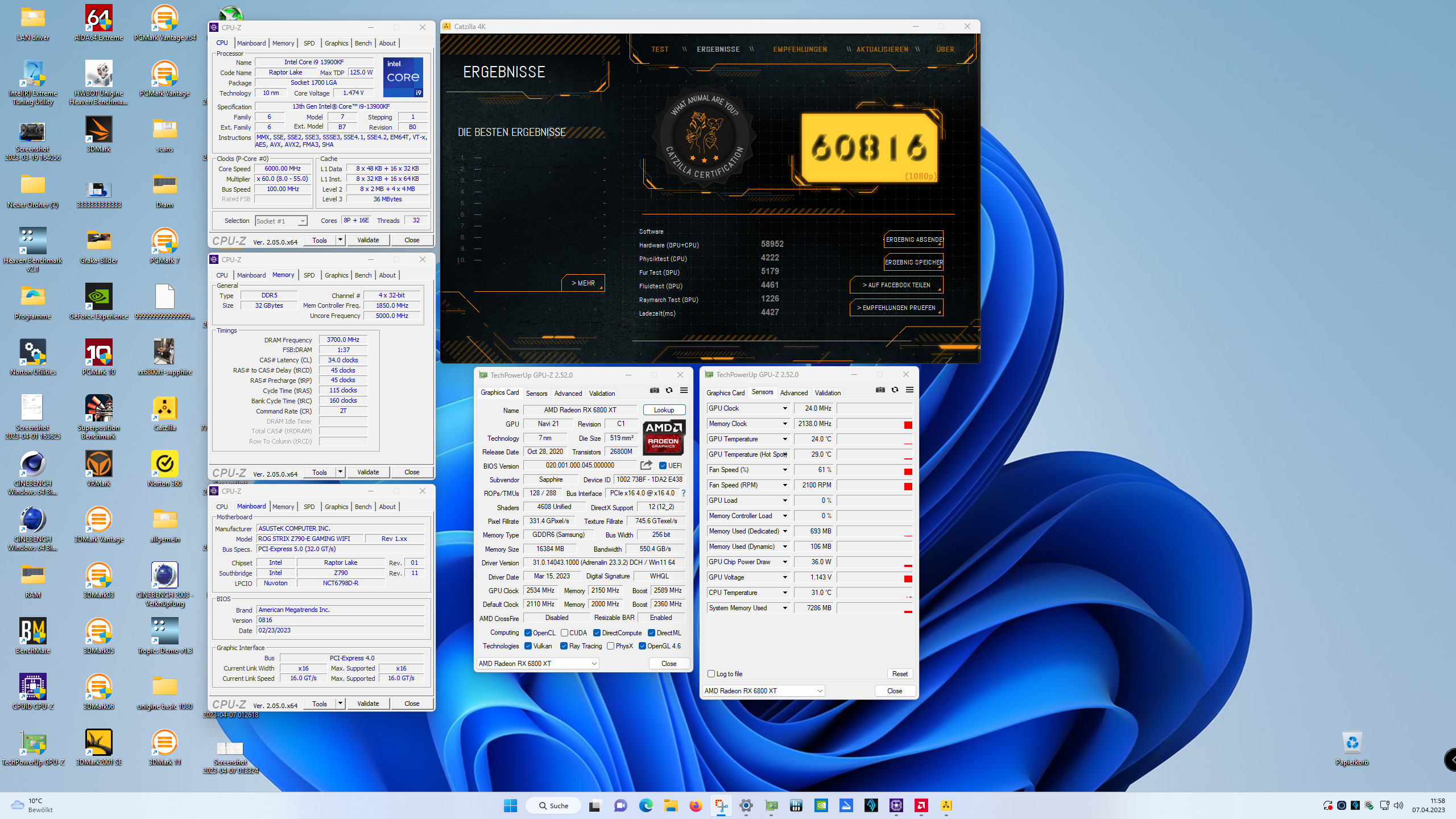Launch CPUID CPU-Z desktop shortcut
Image resolution: width=1456 pixels, height=819 pixels.
point(32,692)
